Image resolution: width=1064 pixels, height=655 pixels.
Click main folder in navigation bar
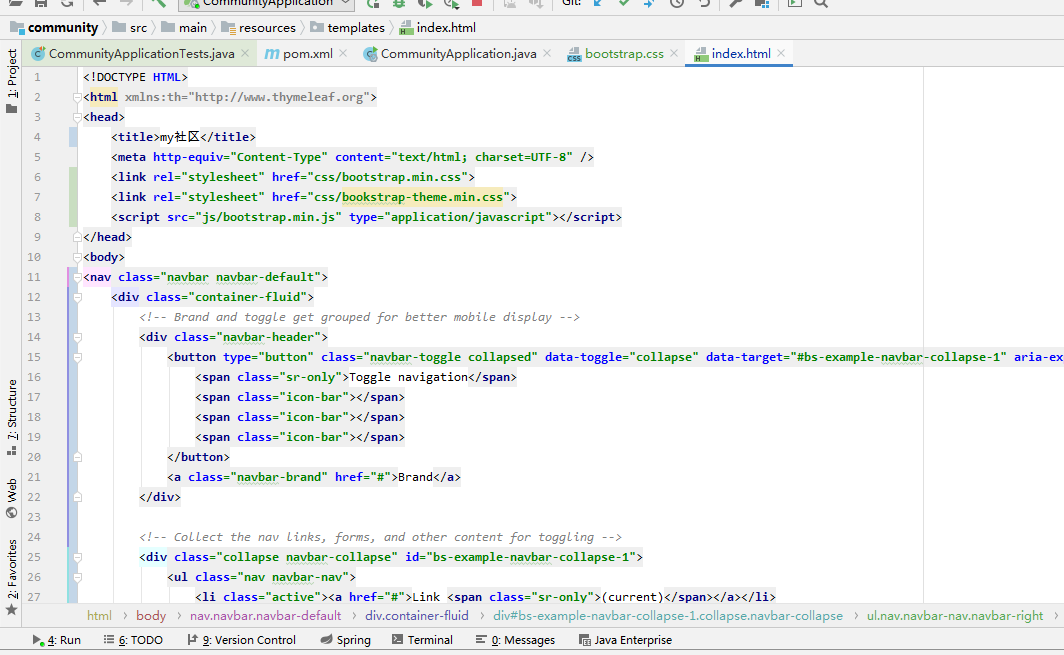pyautogui.click(x=184, y=28)
